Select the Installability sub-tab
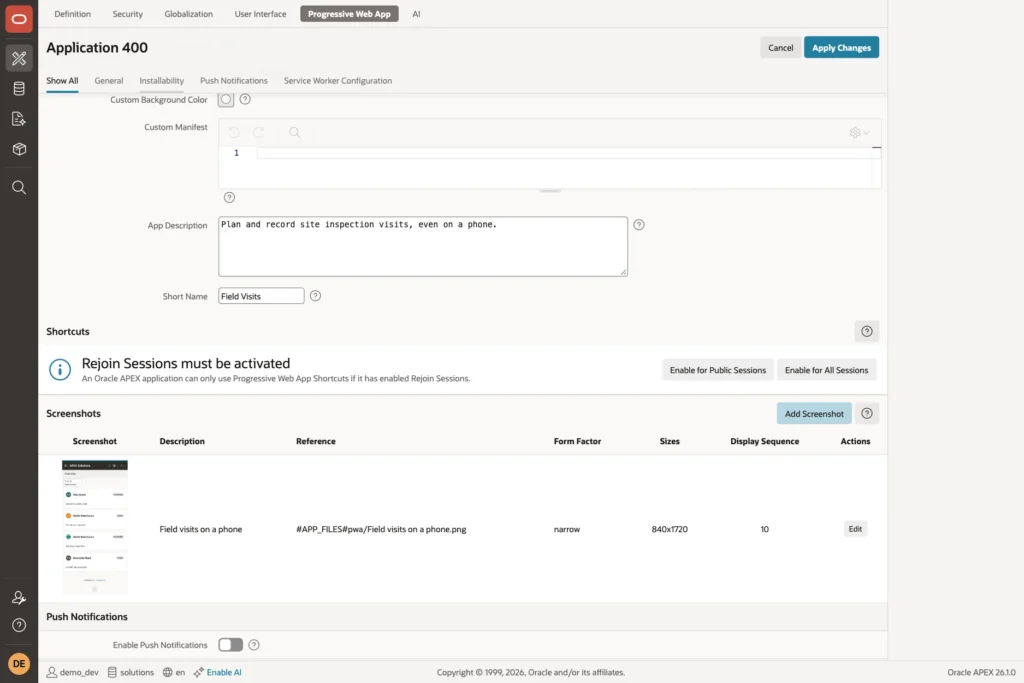This screenshot has width=1024, height=683. click(161, 81)
